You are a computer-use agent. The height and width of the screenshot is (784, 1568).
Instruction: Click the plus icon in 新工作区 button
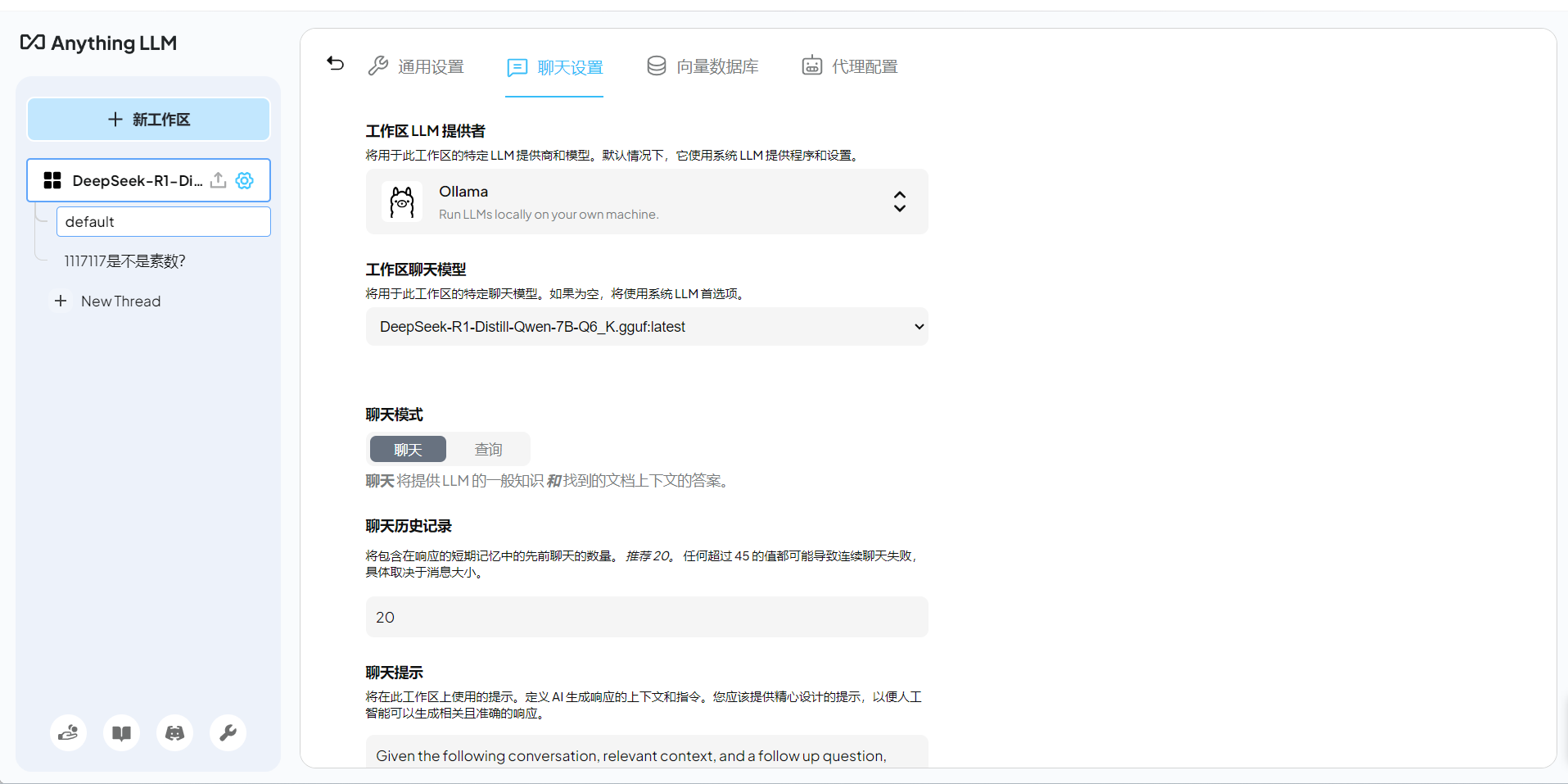pyautogui.click(x=115, y=120)
